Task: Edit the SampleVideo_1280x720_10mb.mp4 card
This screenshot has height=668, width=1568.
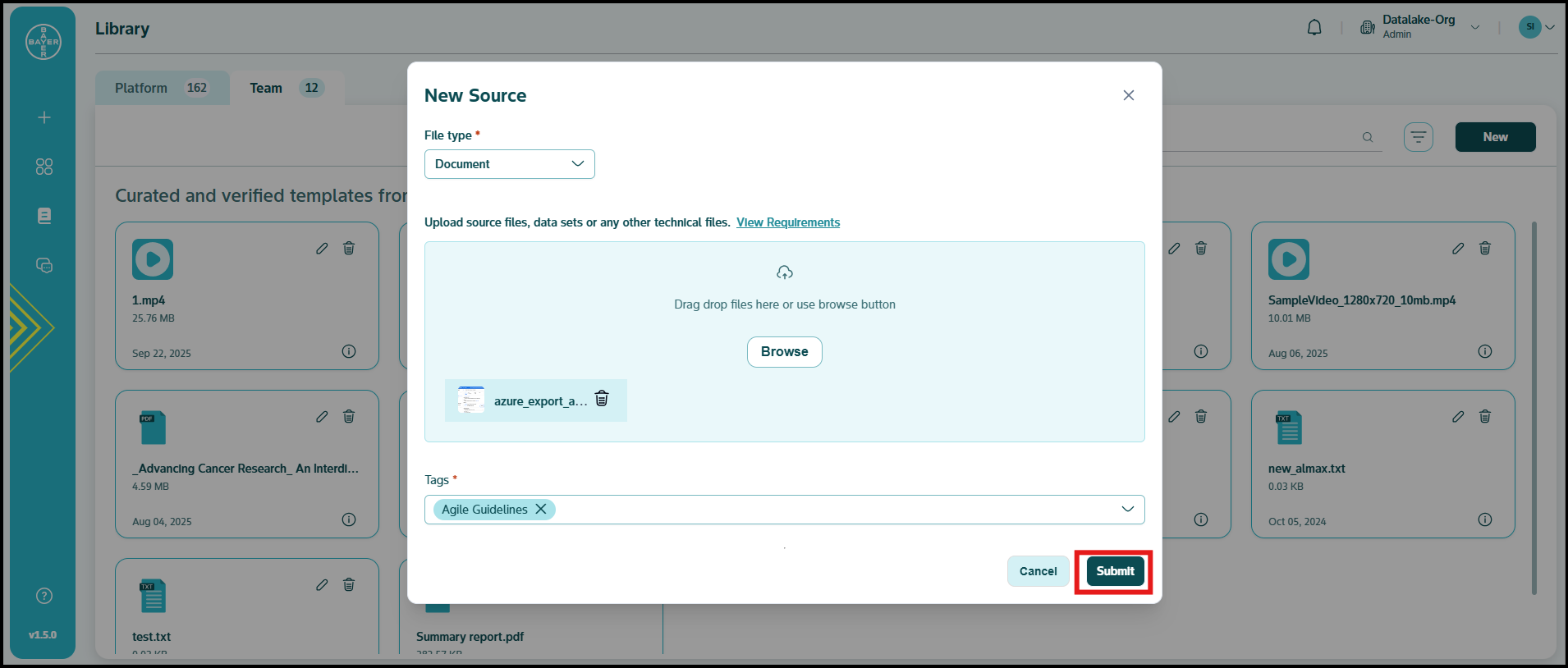Action: click(1458, 248)
